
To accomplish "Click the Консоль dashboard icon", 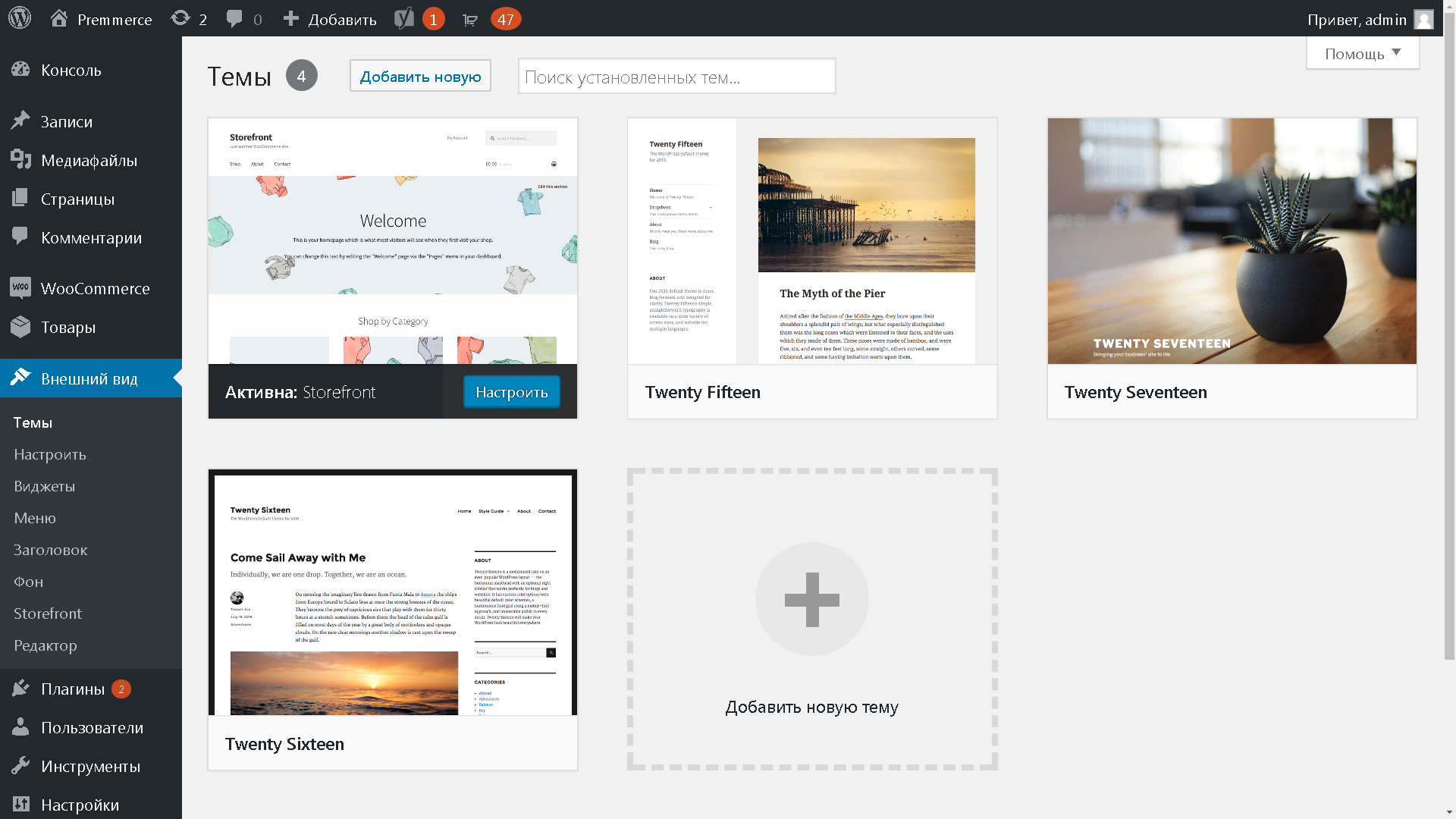I will point(20,70).
